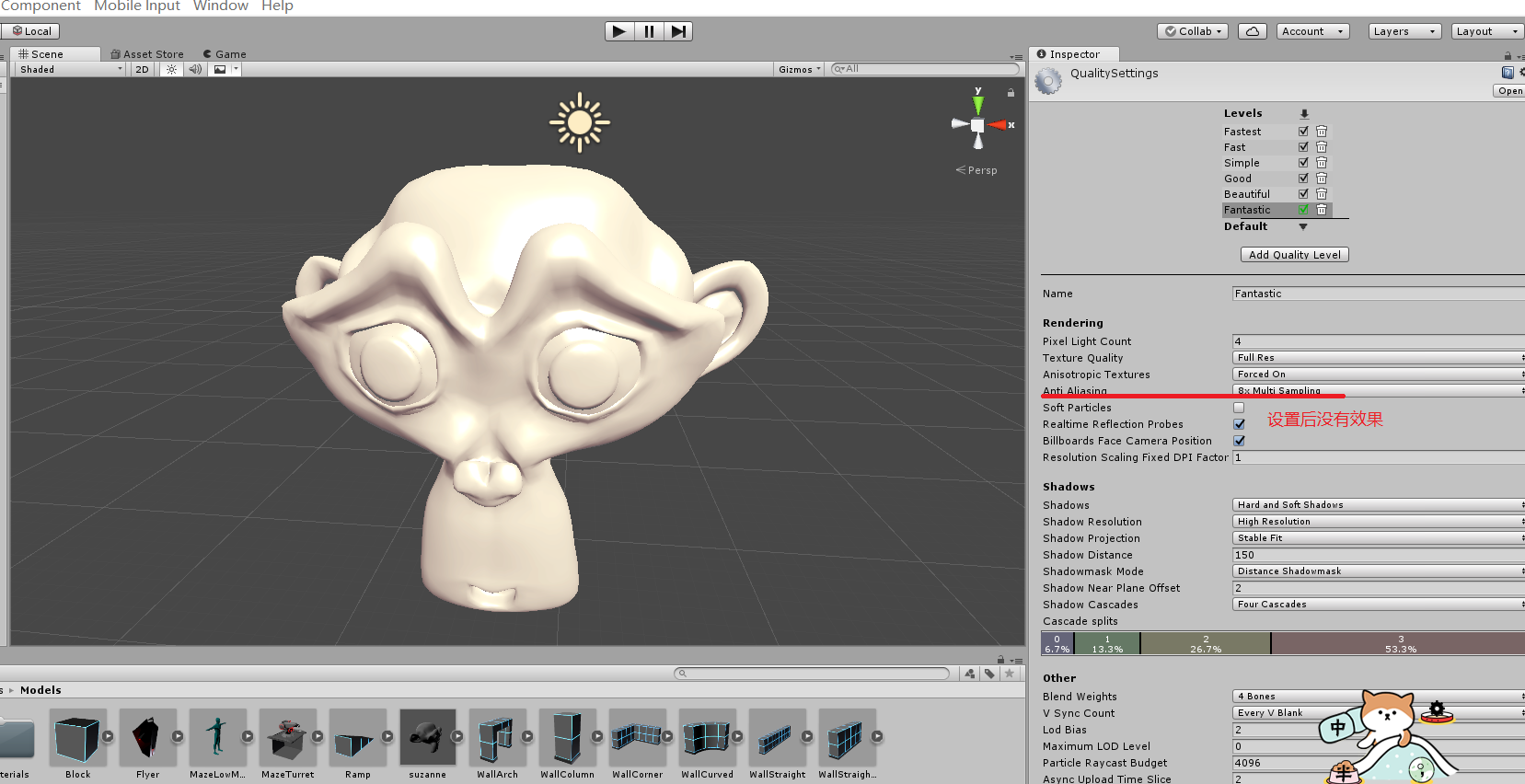
Task: Delete the Fast quality level trash icon
Action: click(1322, 147)
